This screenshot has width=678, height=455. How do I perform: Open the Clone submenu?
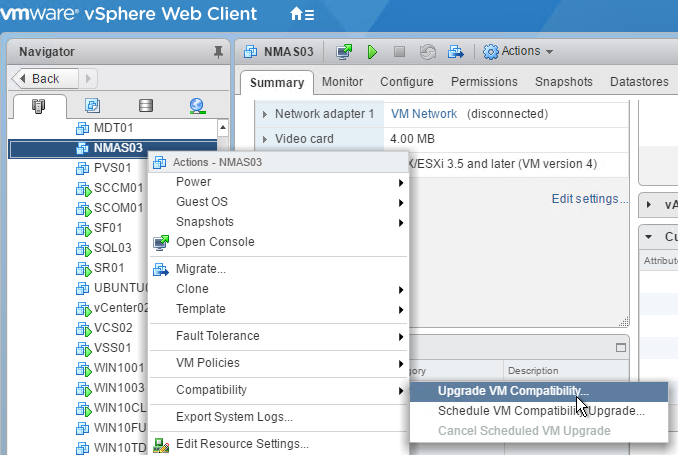point(278,289)
